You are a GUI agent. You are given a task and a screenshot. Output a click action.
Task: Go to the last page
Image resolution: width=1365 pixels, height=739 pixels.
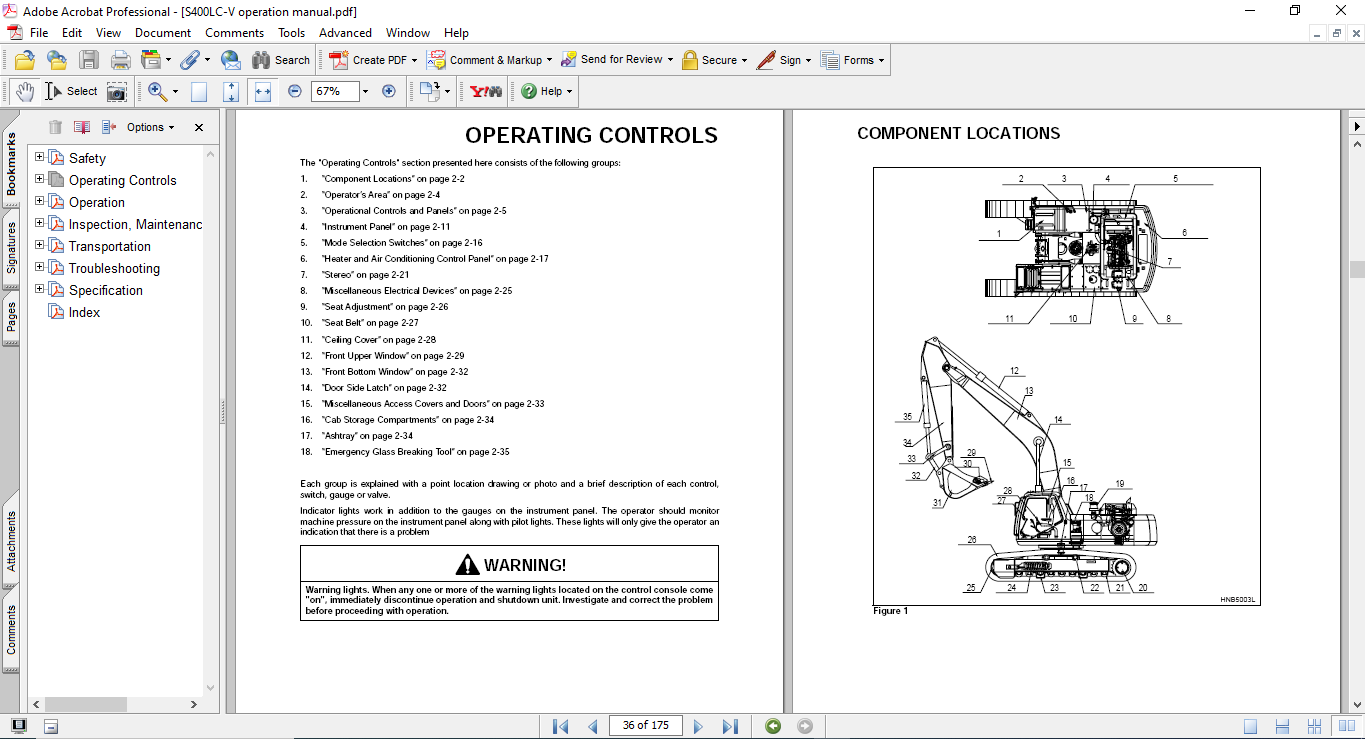(x=730, y=726)
